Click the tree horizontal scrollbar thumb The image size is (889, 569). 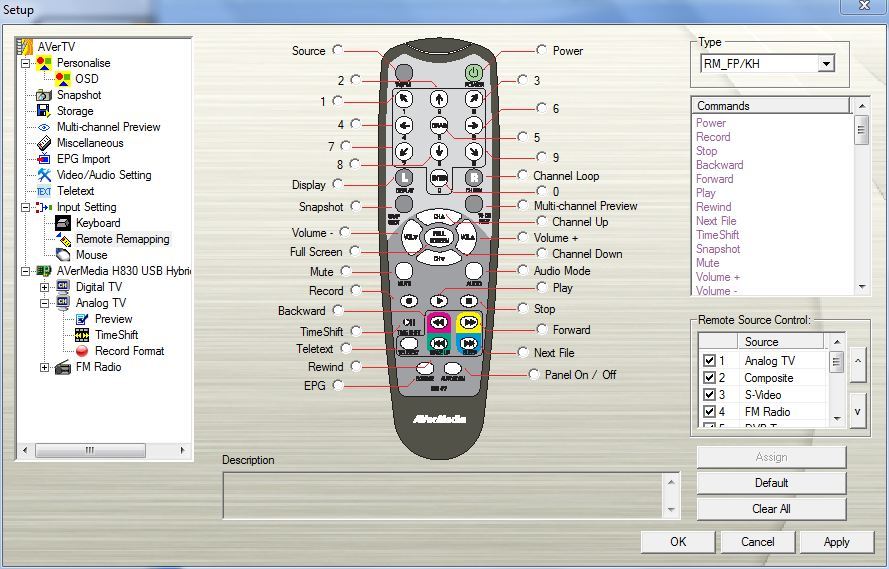click(x=90, y=450)
